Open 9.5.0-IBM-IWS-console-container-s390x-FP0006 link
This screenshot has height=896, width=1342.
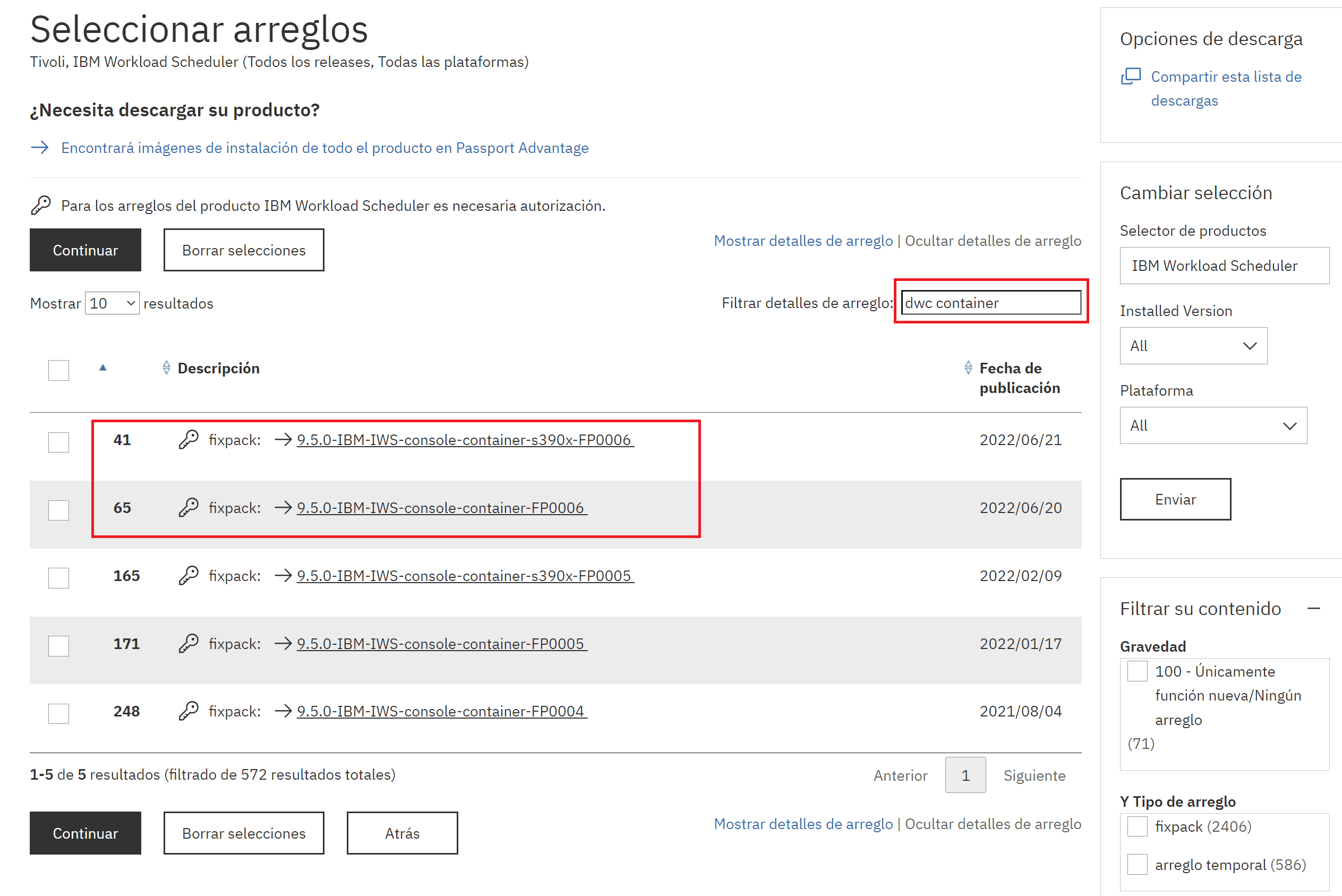coord(465,439)
